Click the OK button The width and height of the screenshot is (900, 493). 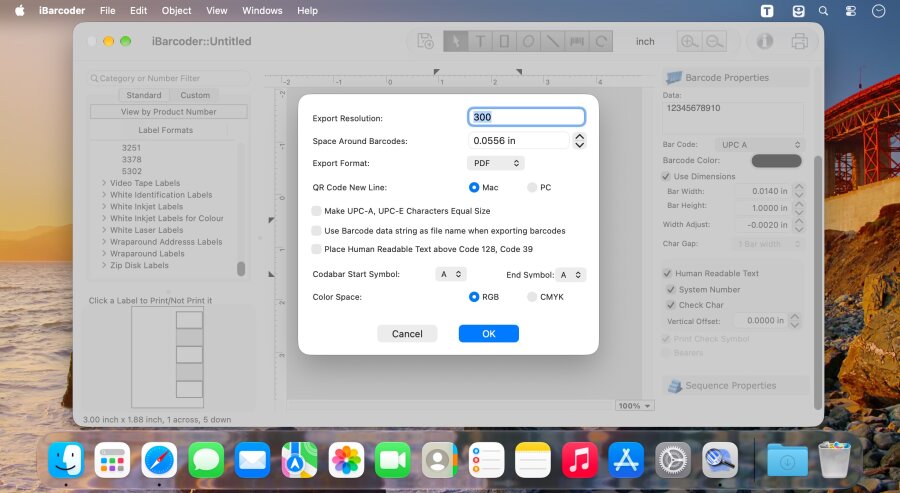click(x=488, y=333)
